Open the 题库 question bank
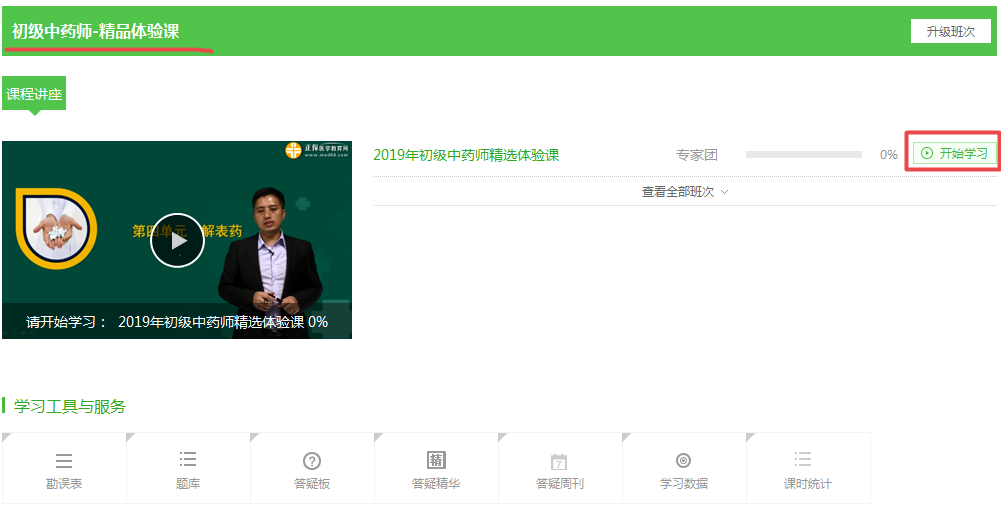 (x=188, y=469)
